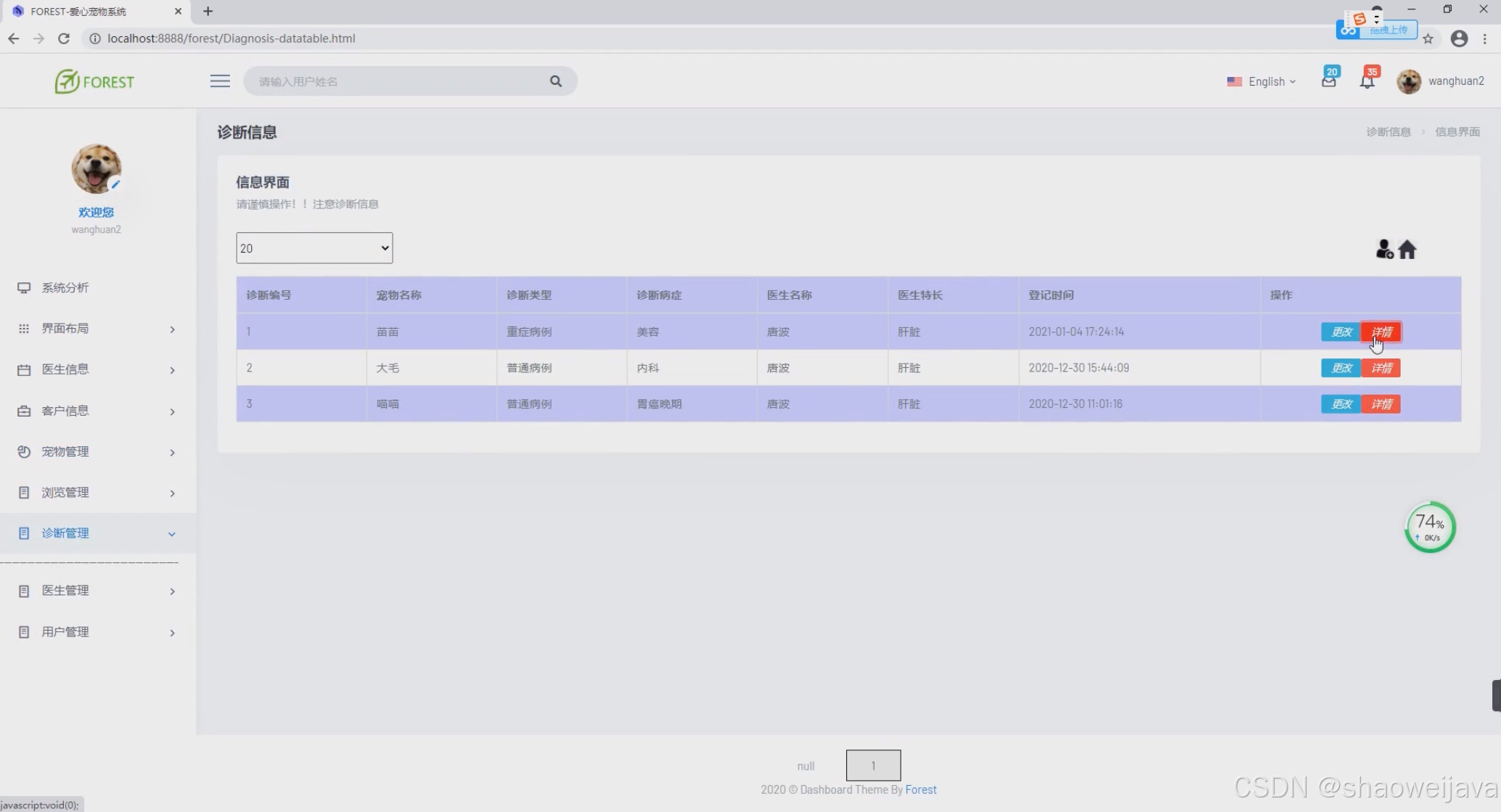
Task: Click the search magnifier icon
Action: pos(556,81)
